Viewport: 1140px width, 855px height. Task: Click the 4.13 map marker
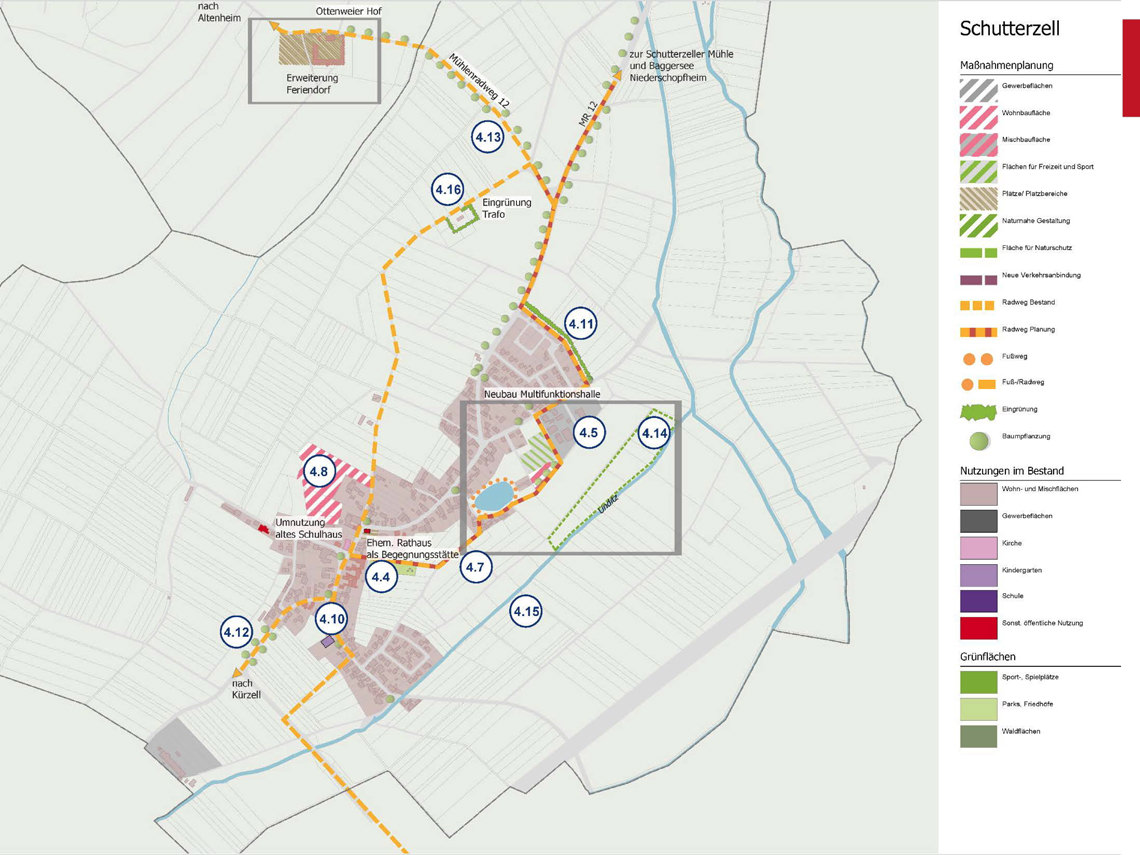[488, 137]
